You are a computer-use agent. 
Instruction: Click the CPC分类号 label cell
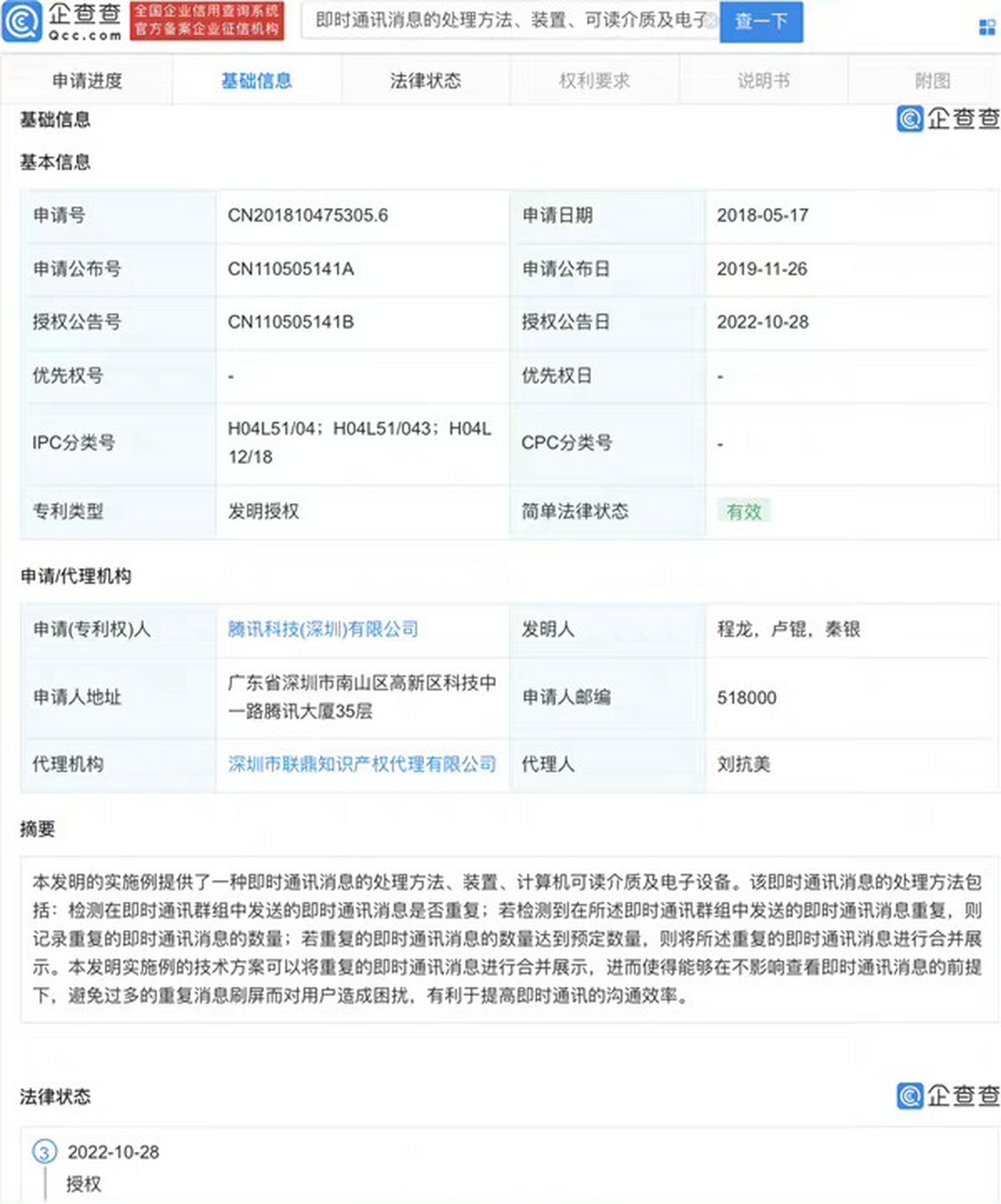tap(608, 443)
